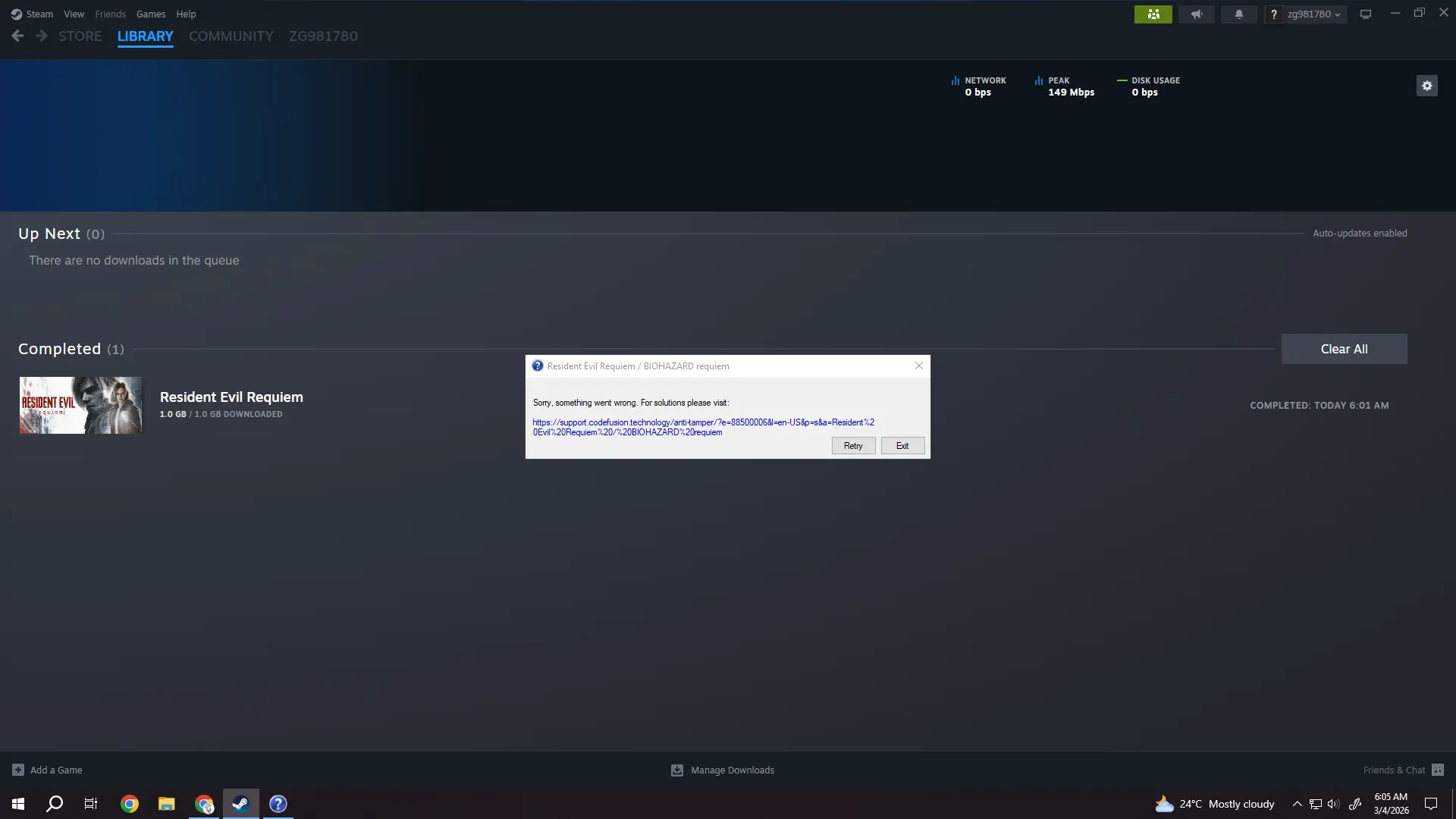The image size is (1456, 819).
Task: Go back with the left arrow
Action: tap(17, 36)
